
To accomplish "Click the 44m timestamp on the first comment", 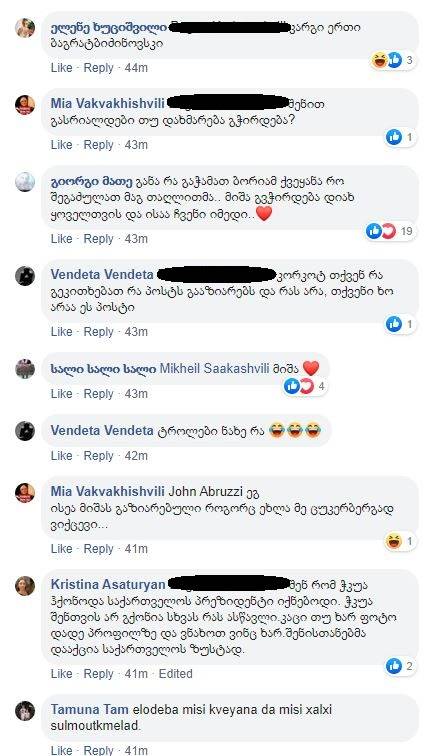I will [x=136, y=68].
